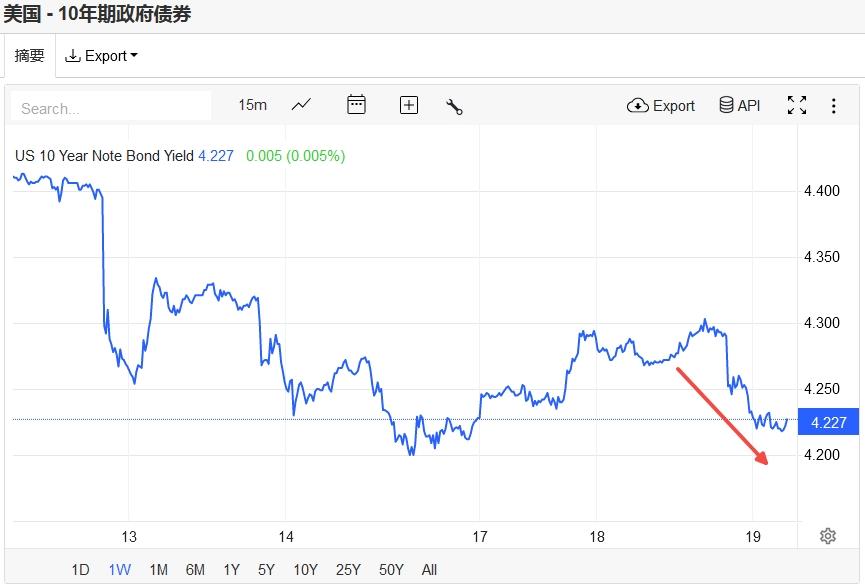Expand the Export dropdown menu
Screen dimensions: 865x585
pyautogui.click(x=101, y=56)
